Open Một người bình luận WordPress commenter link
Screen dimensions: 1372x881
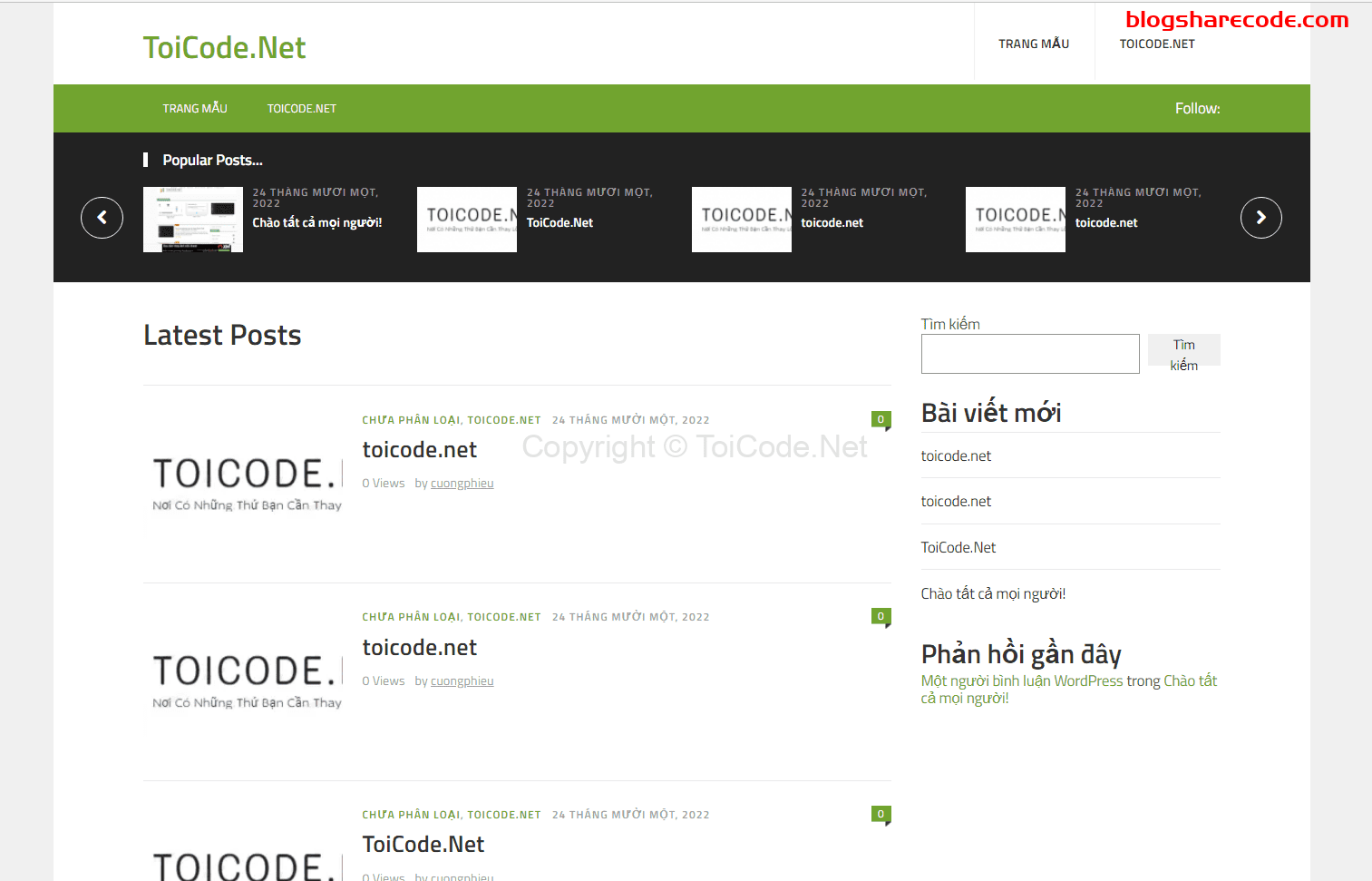tap(1022, 680)
